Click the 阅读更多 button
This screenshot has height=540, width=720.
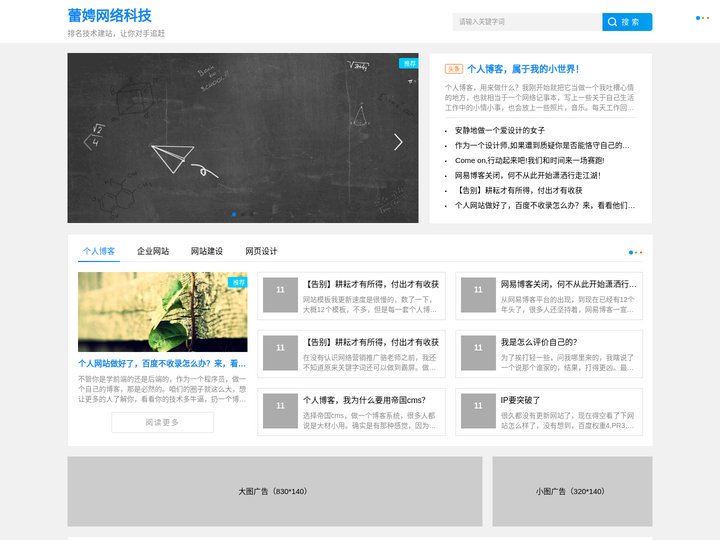163,422
